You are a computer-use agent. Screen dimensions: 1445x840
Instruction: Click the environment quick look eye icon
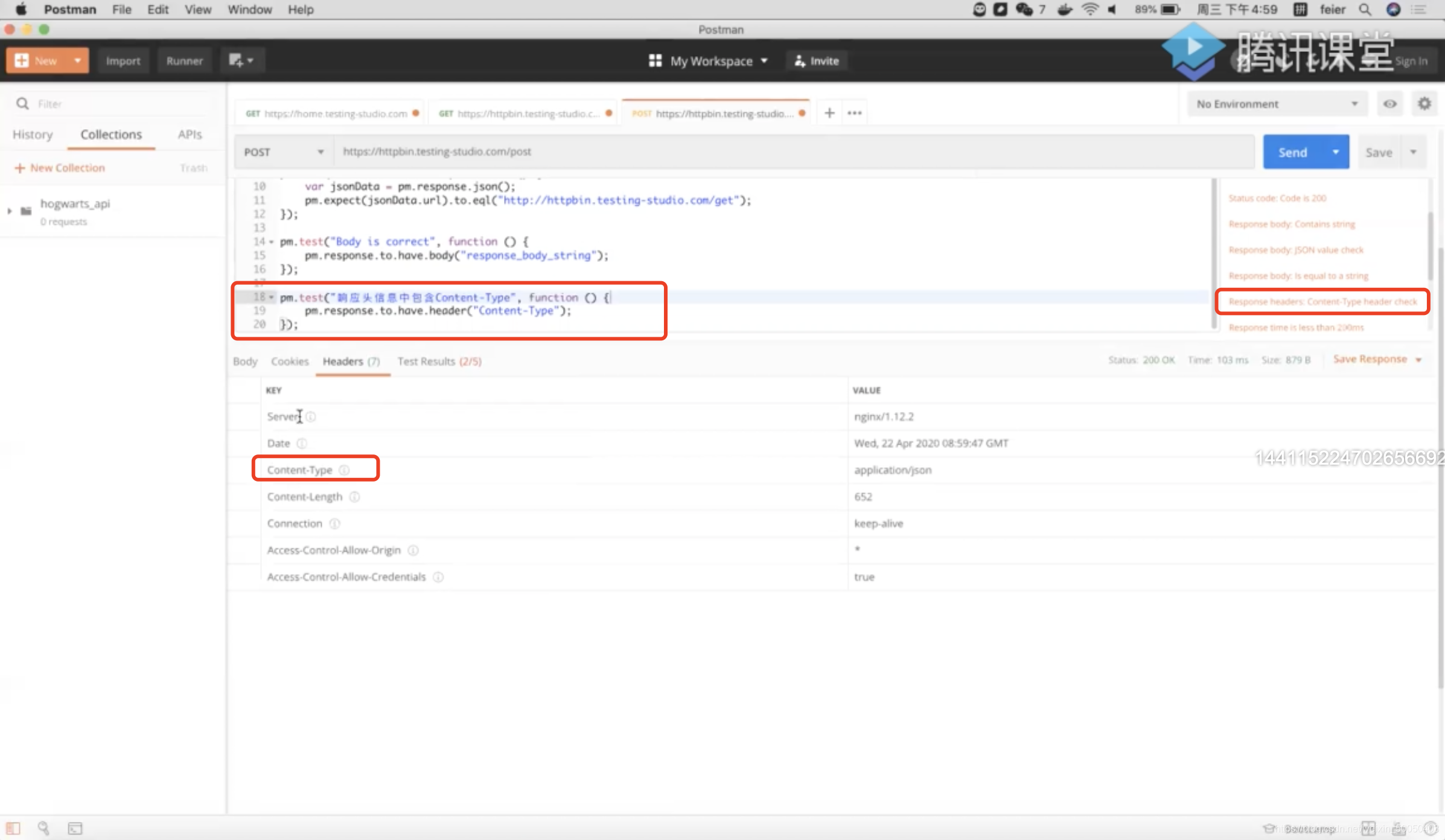(1389, 104)
